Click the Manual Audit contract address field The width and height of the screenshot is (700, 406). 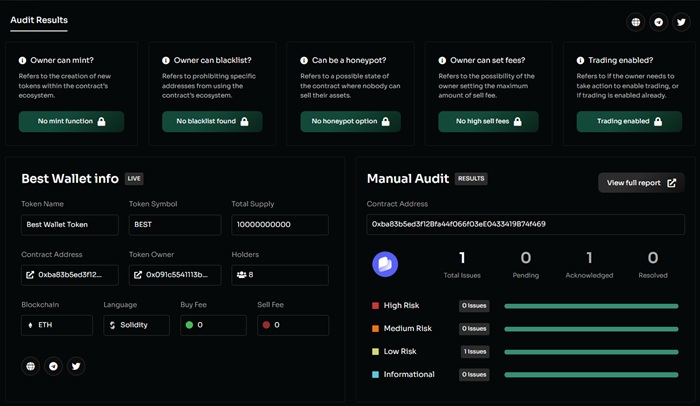pyautogui.click(x=525, y=224)
